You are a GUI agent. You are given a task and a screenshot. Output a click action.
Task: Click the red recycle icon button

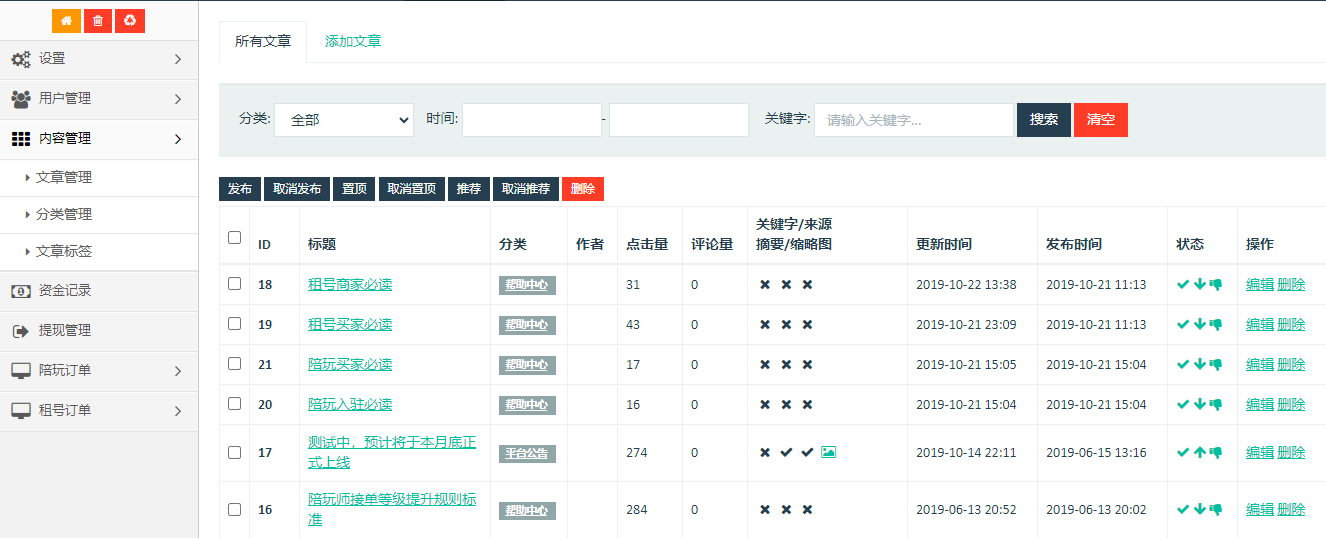point(130,20)
